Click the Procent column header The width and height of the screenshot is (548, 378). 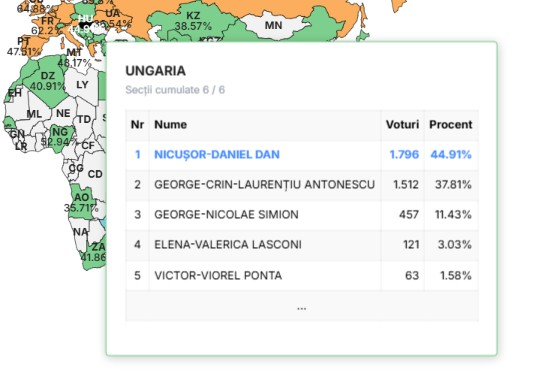click(451, 125)
